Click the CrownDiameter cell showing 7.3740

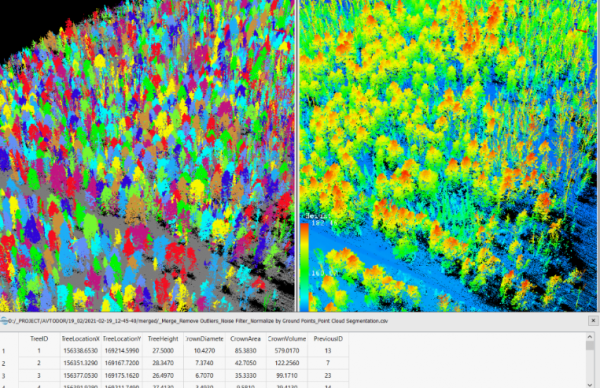(x=204, y=363)
